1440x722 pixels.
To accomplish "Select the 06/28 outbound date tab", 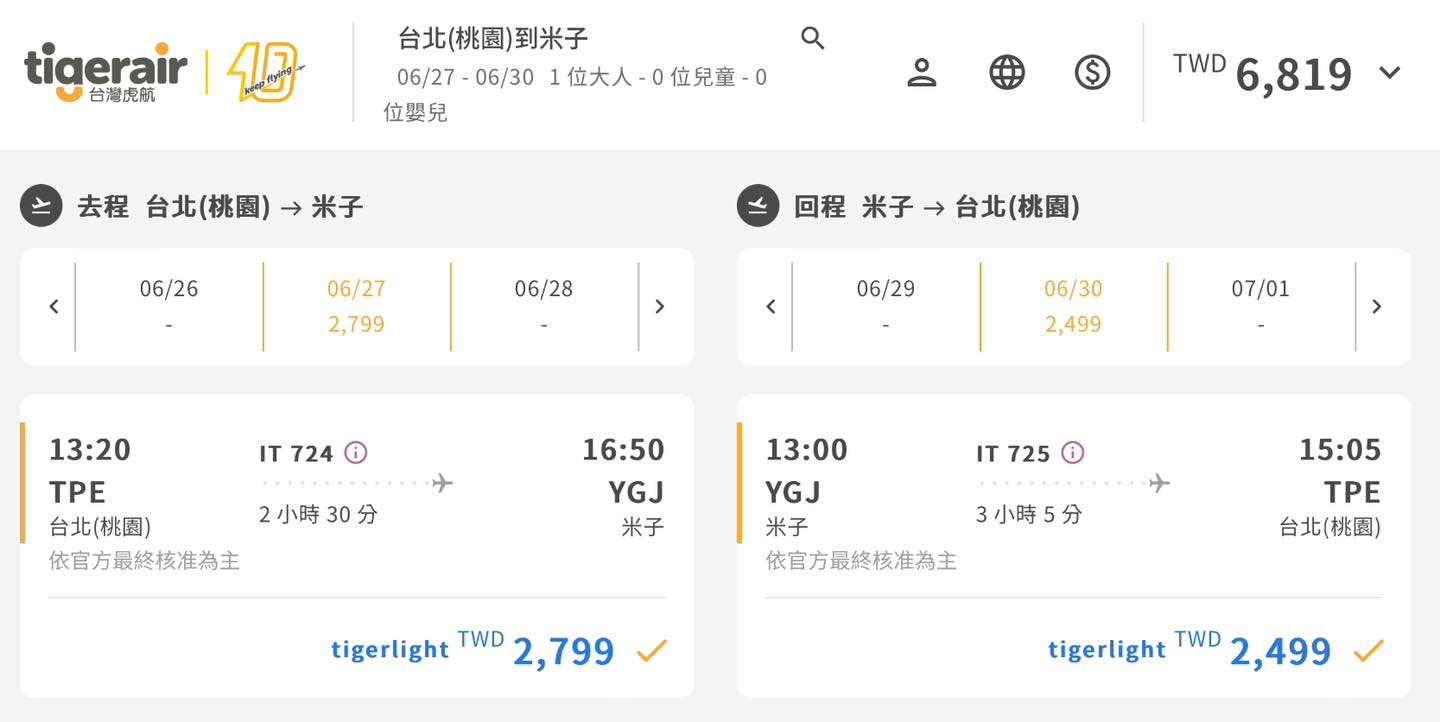I will click(x=544, y=306).
